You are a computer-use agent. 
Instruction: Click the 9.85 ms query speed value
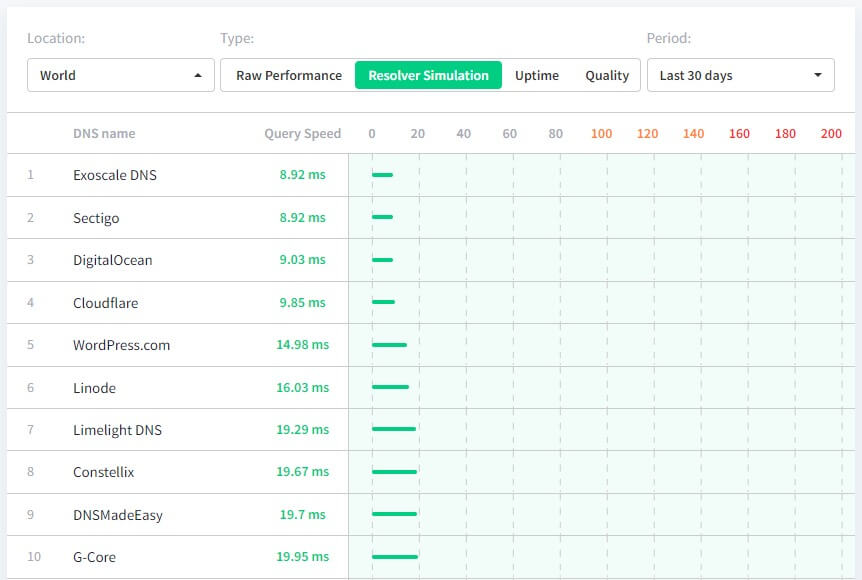click(x=302, y=302)
